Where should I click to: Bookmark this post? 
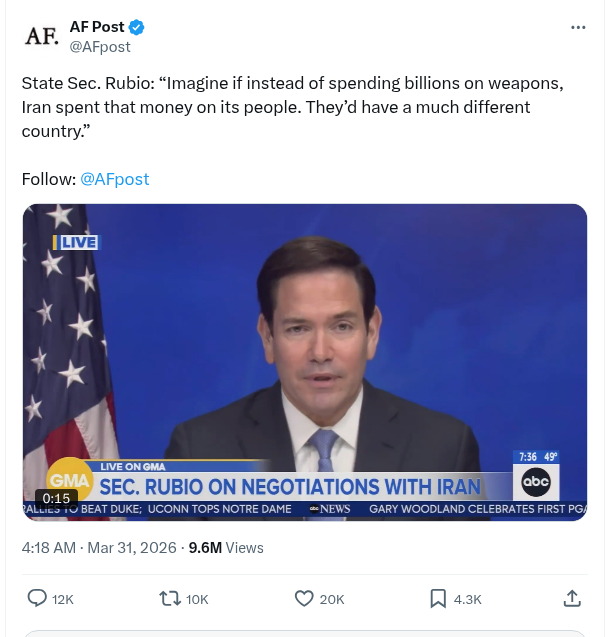click(438, 598)
